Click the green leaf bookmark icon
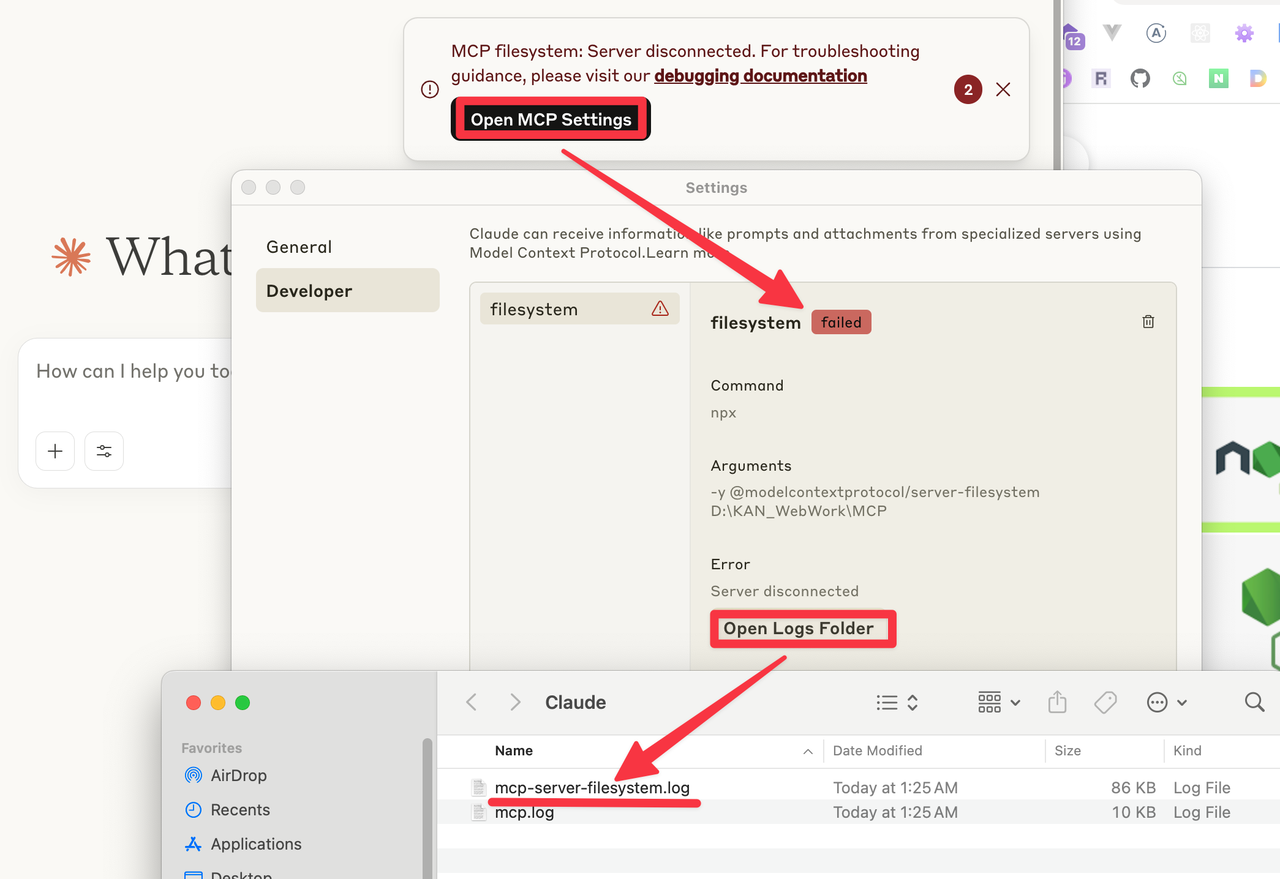The height and width of the screenshot is (879, 1280). [x=1180, y=78]
